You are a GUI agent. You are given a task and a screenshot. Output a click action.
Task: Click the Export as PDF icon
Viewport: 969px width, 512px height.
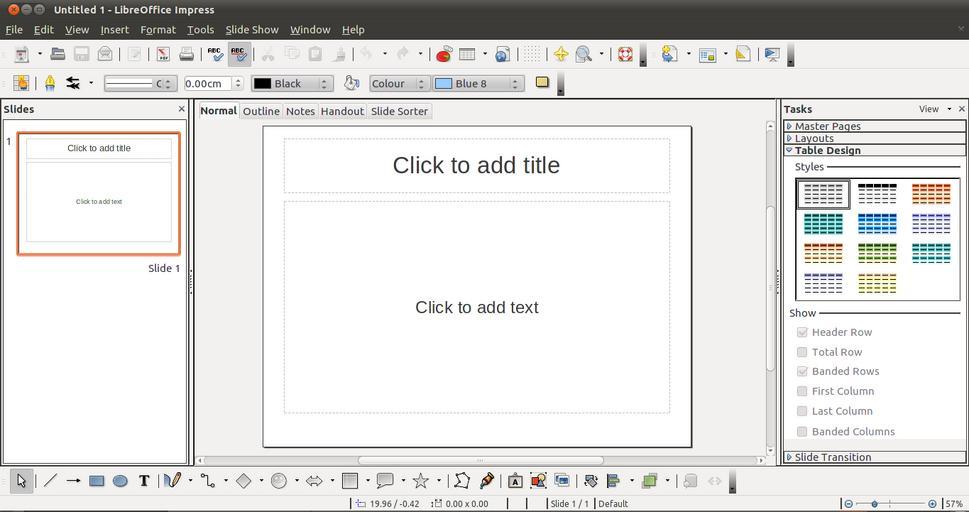tap(163, 54)
